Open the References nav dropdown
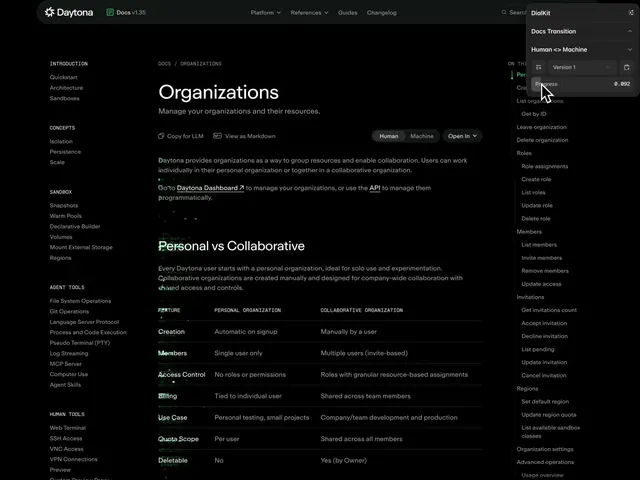The height and width of the screenshot is (480, 640). [x=309, y=13]
